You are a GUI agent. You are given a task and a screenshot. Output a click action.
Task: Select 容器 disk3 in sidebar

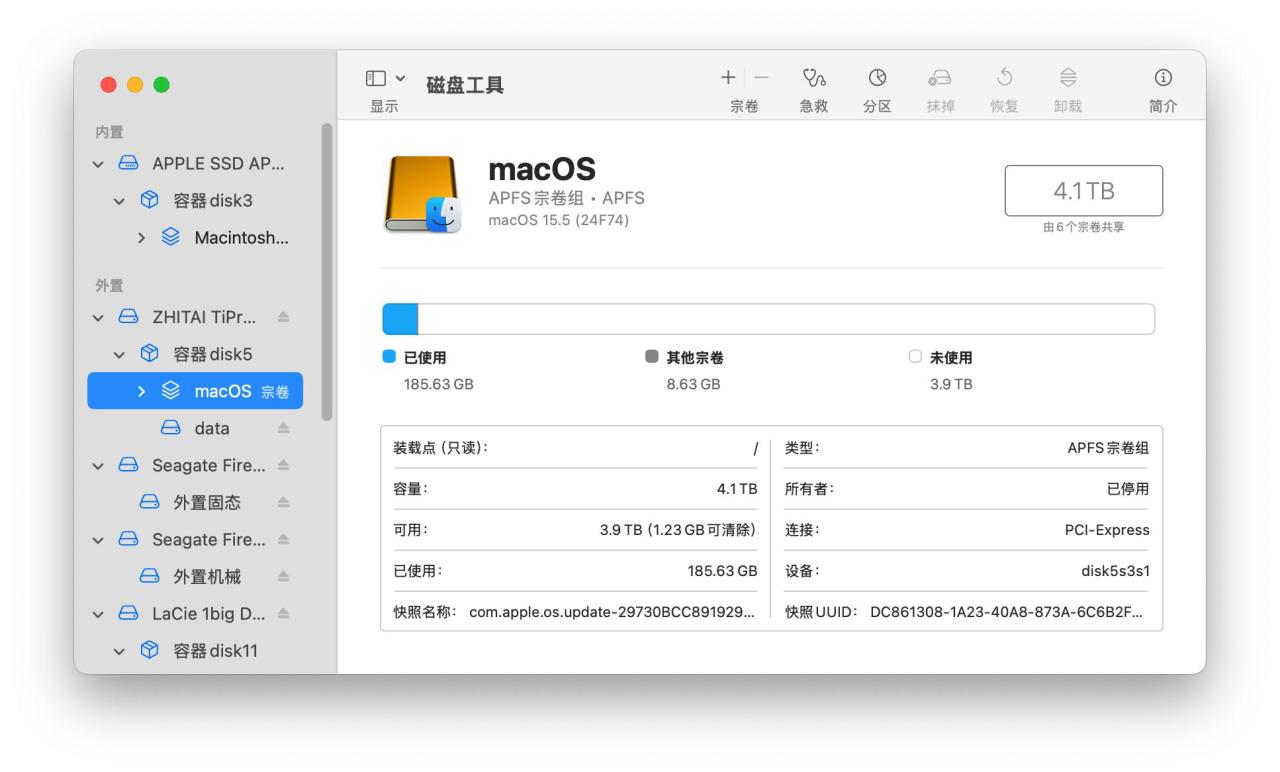[x=195, y=200]
